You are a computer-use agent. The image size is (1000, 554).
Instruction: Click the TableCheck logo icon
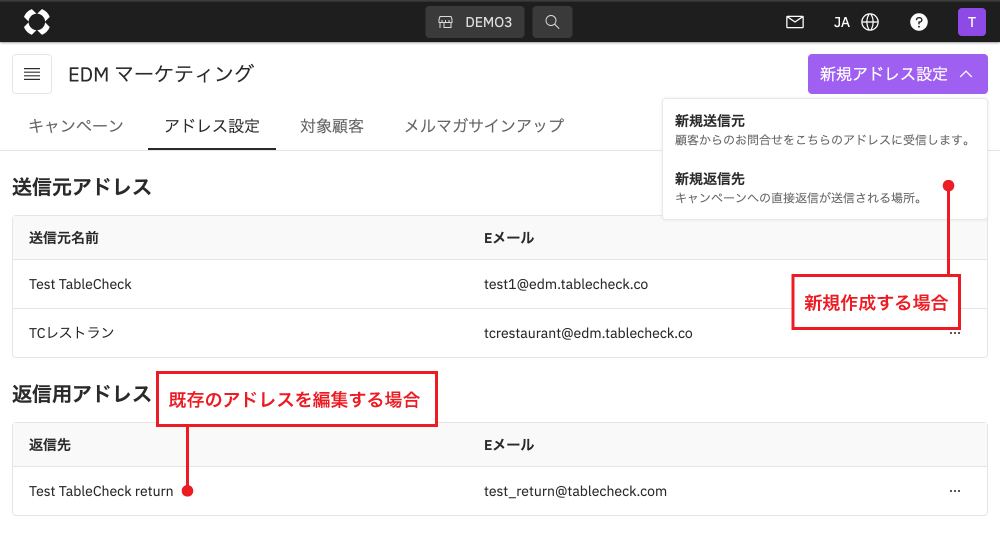click(36, 22)
